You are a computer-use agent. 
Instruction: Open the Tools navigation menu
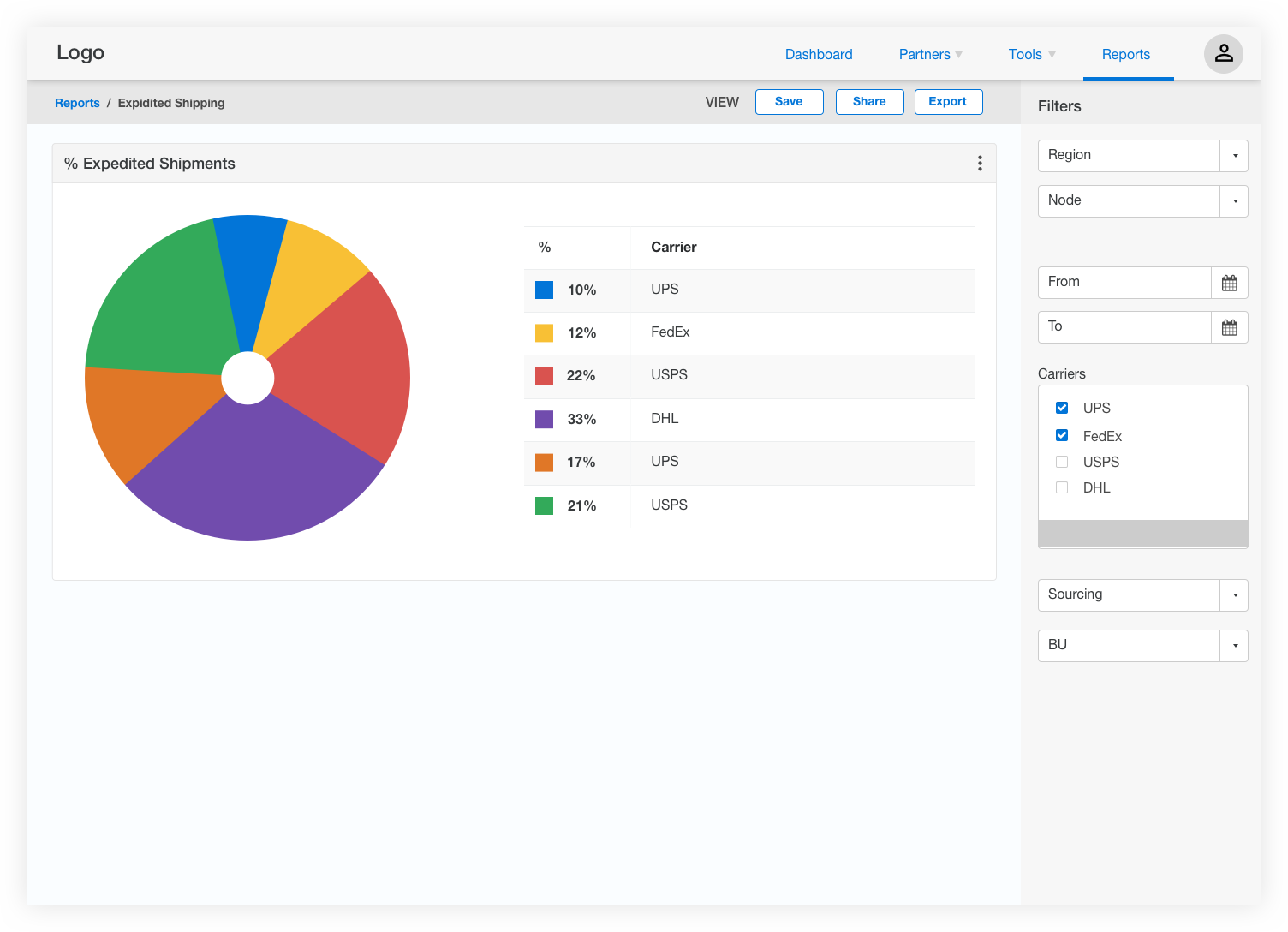pos(1031,54)
